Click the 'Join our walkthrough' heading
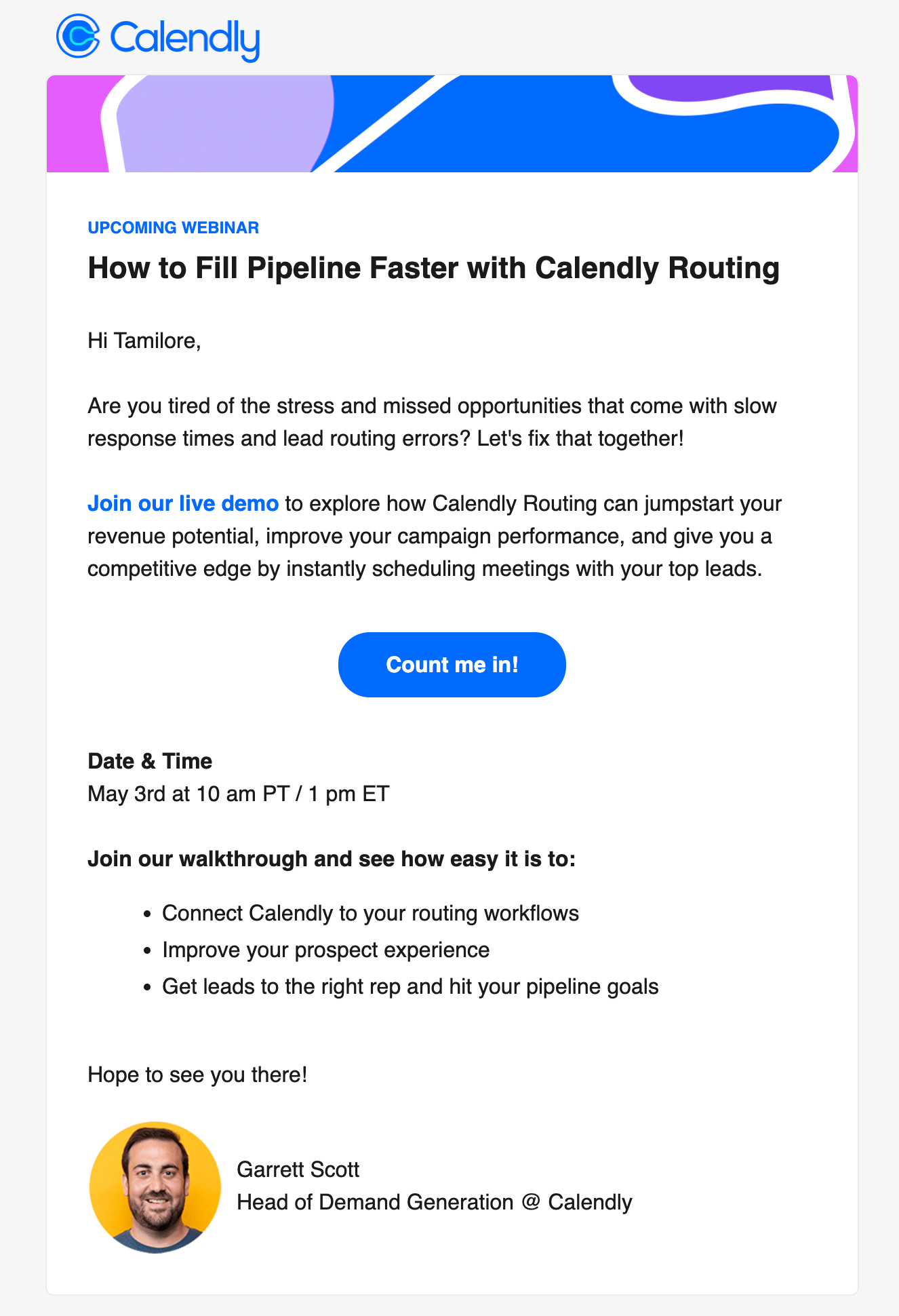899x1316 pixels. pyautogui.click(x=332, y=859)
